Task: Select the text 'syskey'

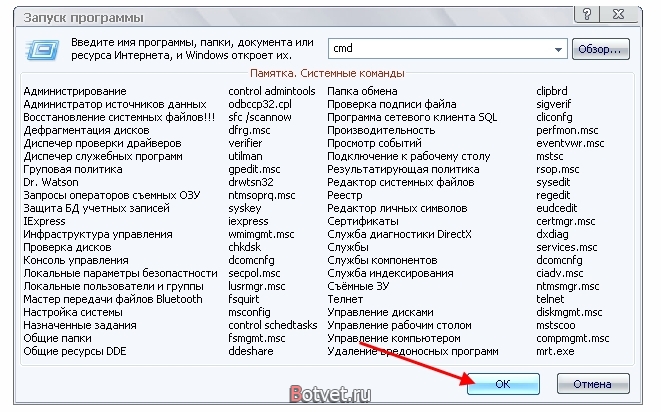Action: click(245, 208)
